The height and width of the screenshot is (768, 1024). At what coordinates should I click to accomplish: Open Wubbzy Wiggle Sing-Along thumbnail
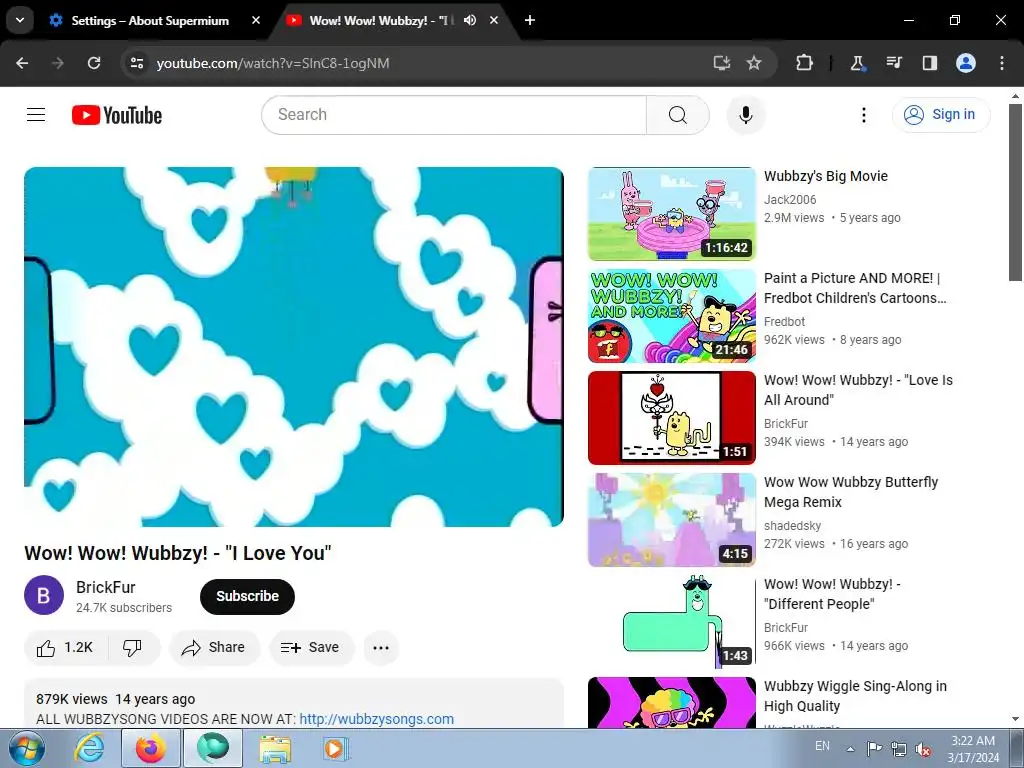(672, 703)
